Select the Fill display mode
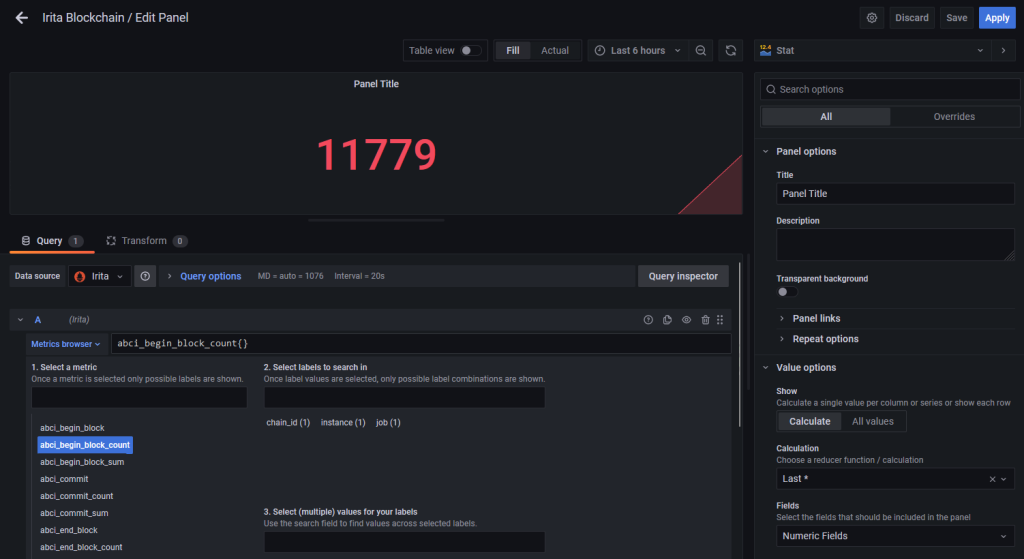 (513, 50)
